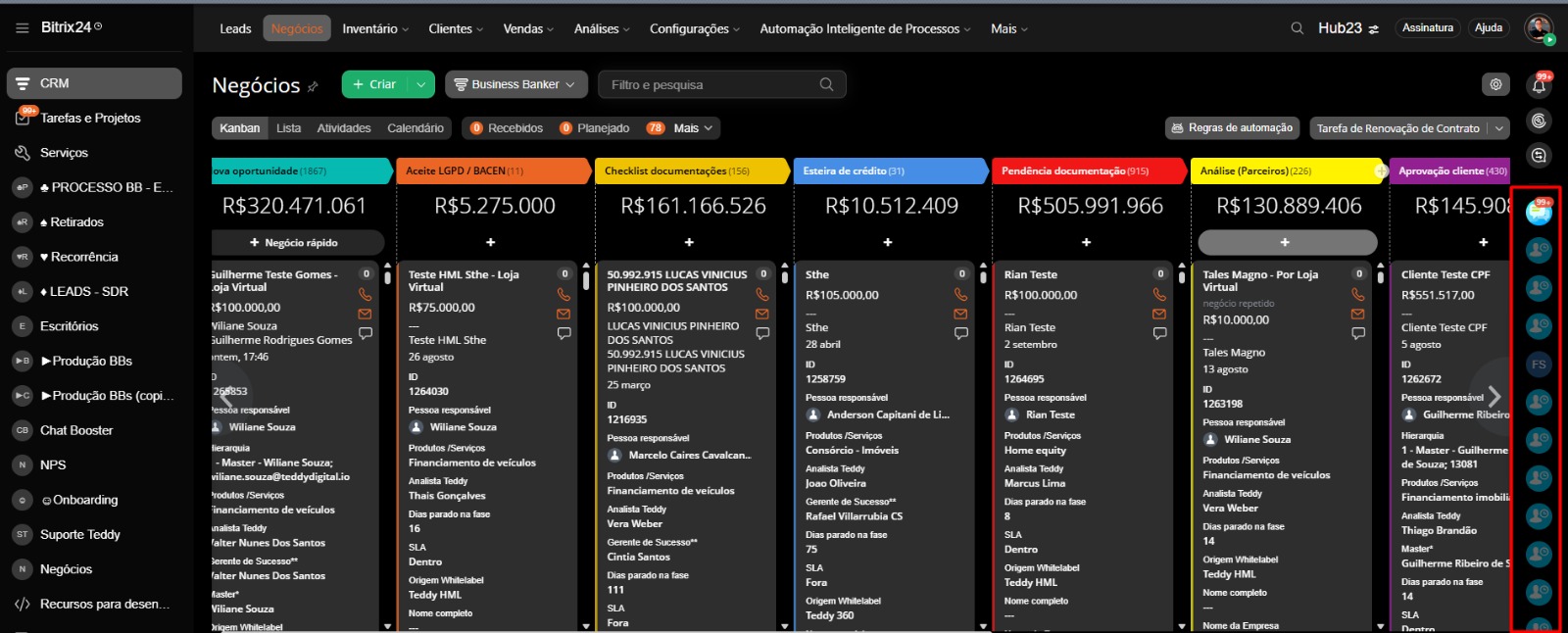Open the chat bubble icon with 99+ badge

tap(1539, 212)
